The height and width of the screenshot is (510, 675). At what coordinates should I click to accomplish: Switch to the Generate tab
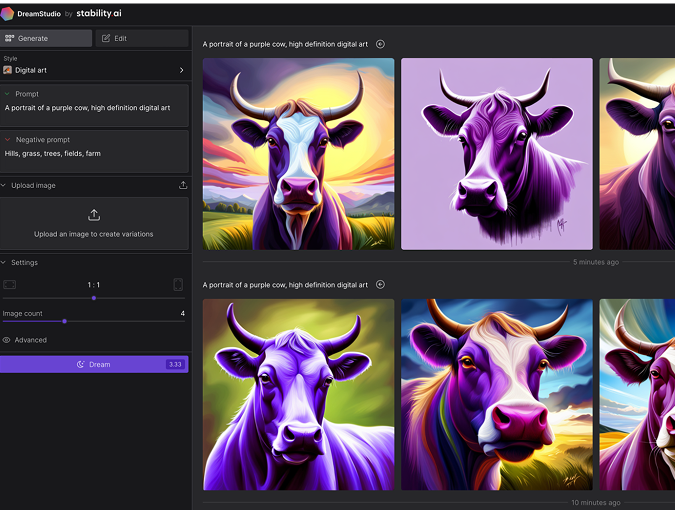pyautogui.click(x=47, y=38)
